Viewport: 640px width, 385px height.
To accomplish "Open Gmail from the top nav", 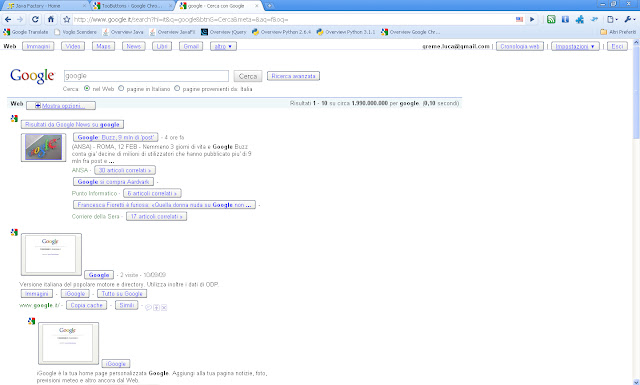I will tap(191, 46).
